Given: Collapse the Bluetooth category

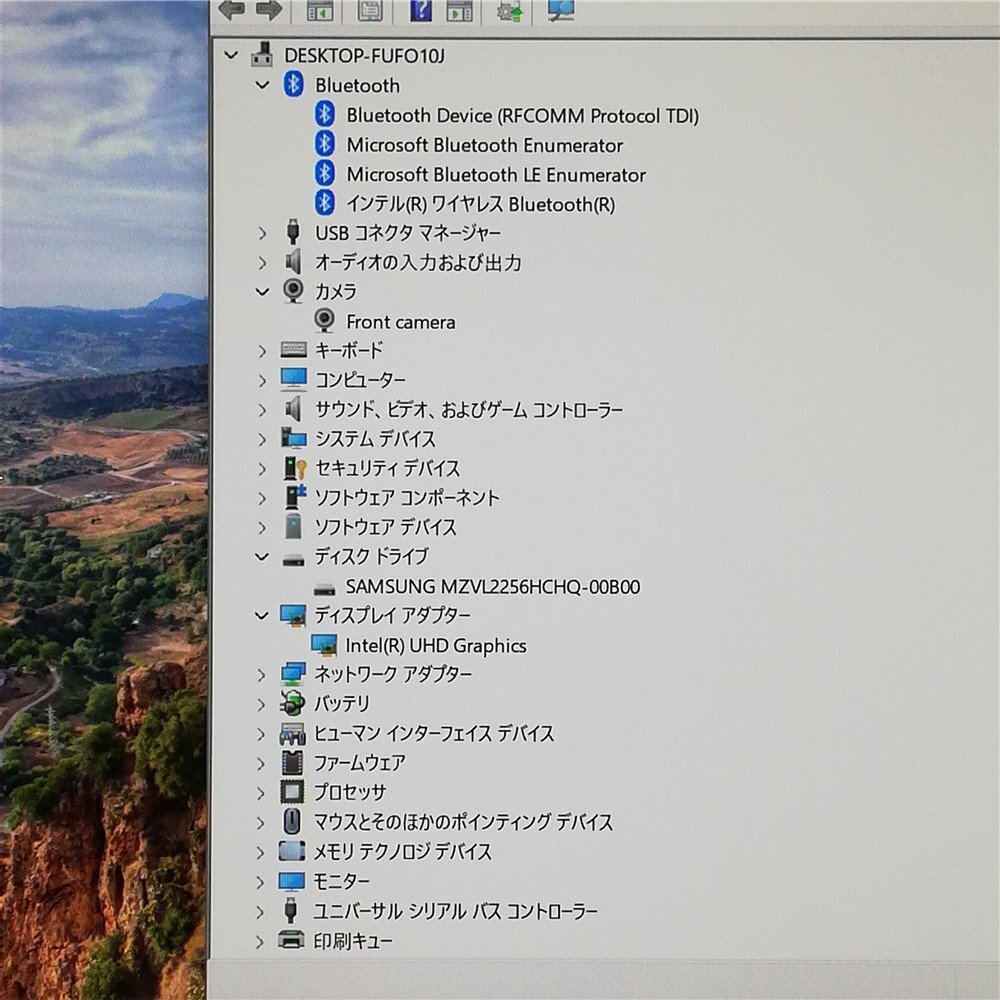Looking at the screenshot, I should tap(262, 85).
